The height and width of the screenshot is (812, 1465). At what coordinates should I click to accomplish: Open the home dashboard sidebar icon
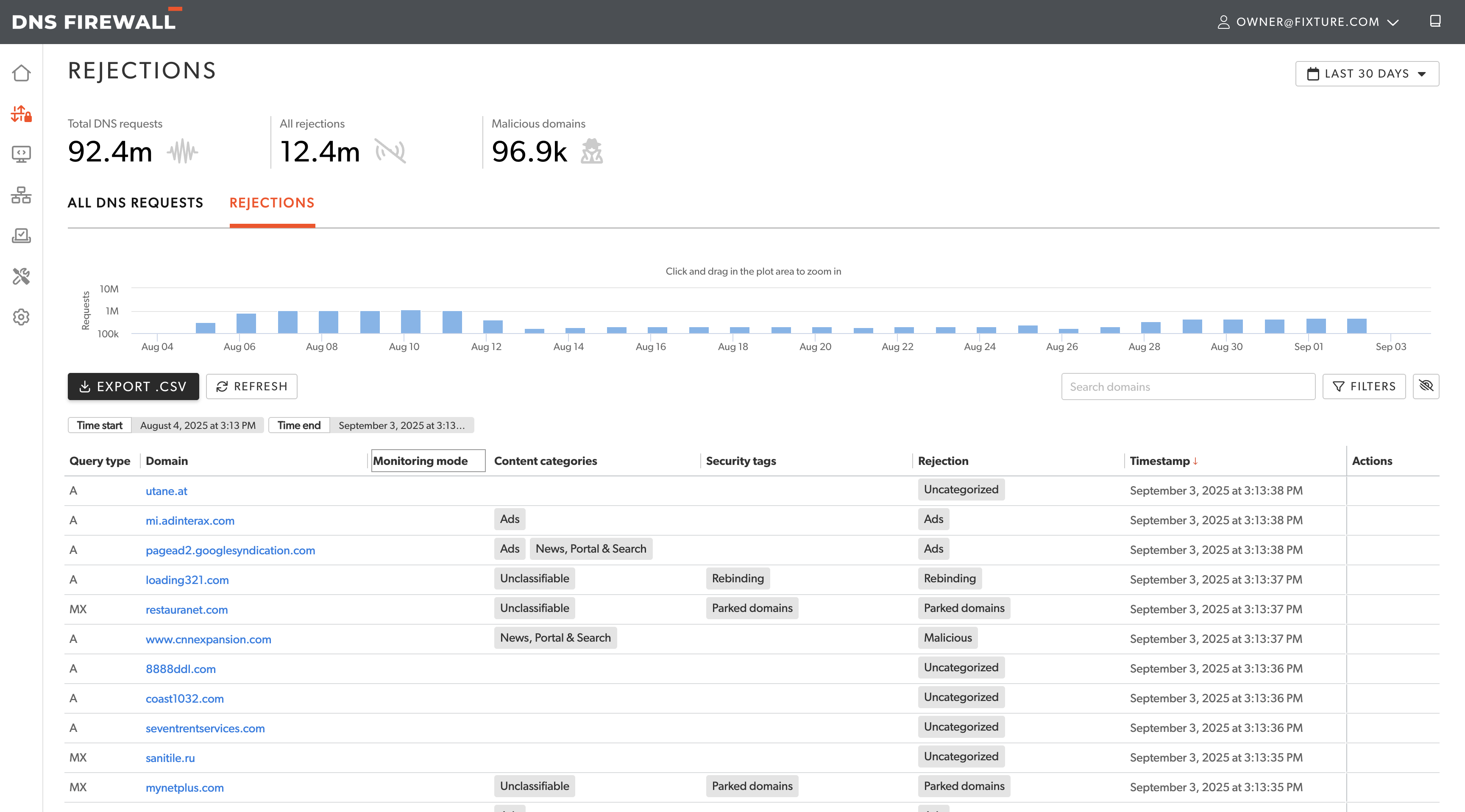pos(21,73)
